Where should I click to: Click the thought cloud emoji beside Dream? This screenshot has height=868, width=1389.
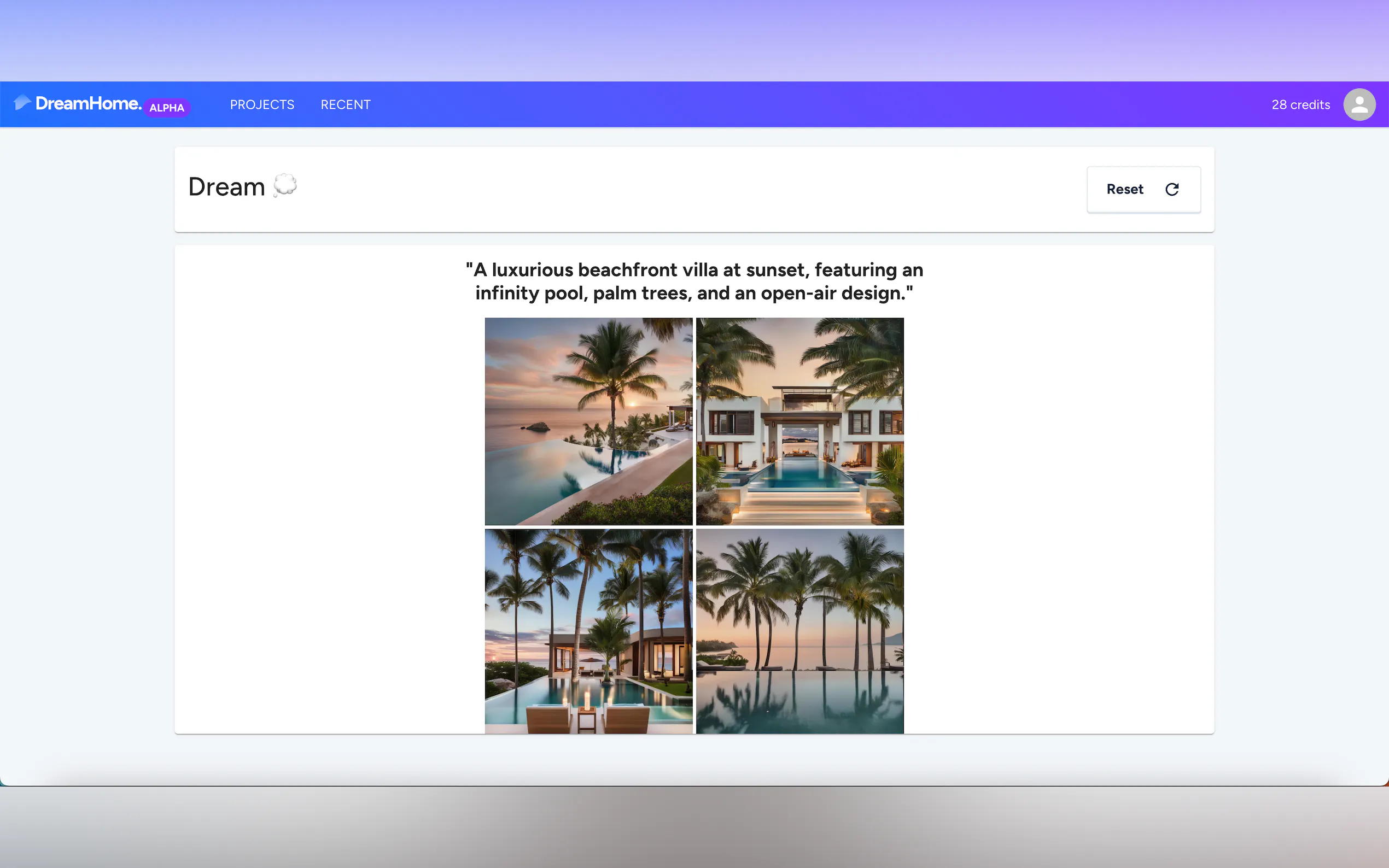click(x=285, y=185)
